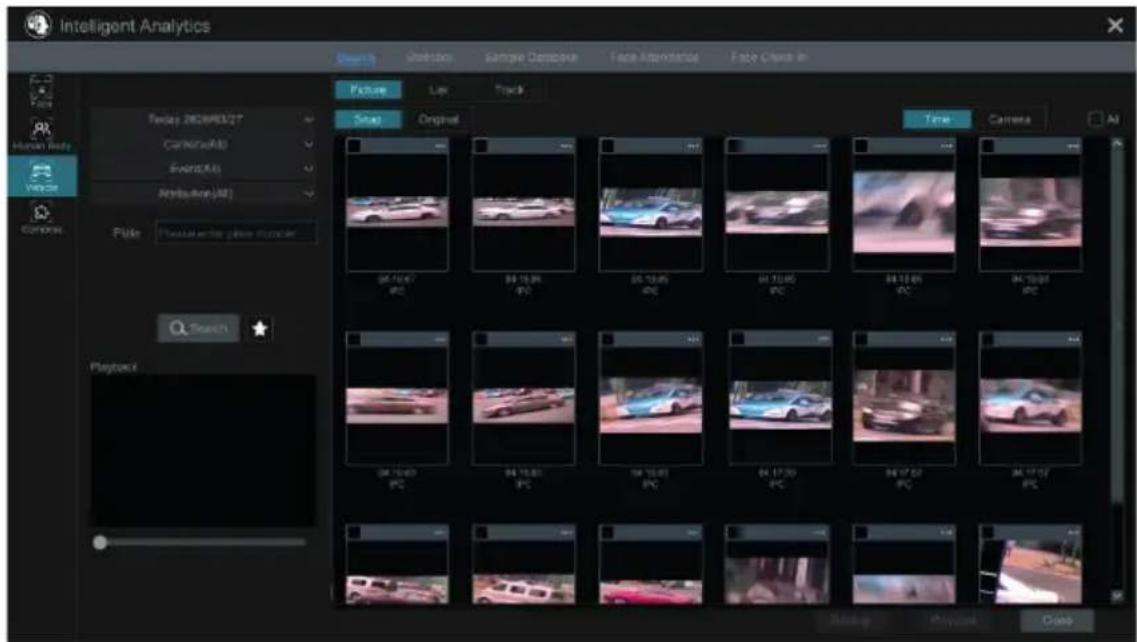Image resolution: width=1137 pixels, height=642 pixels.
Task: Open more options on sixth top-row card
Action: (x=1073, y=147)
